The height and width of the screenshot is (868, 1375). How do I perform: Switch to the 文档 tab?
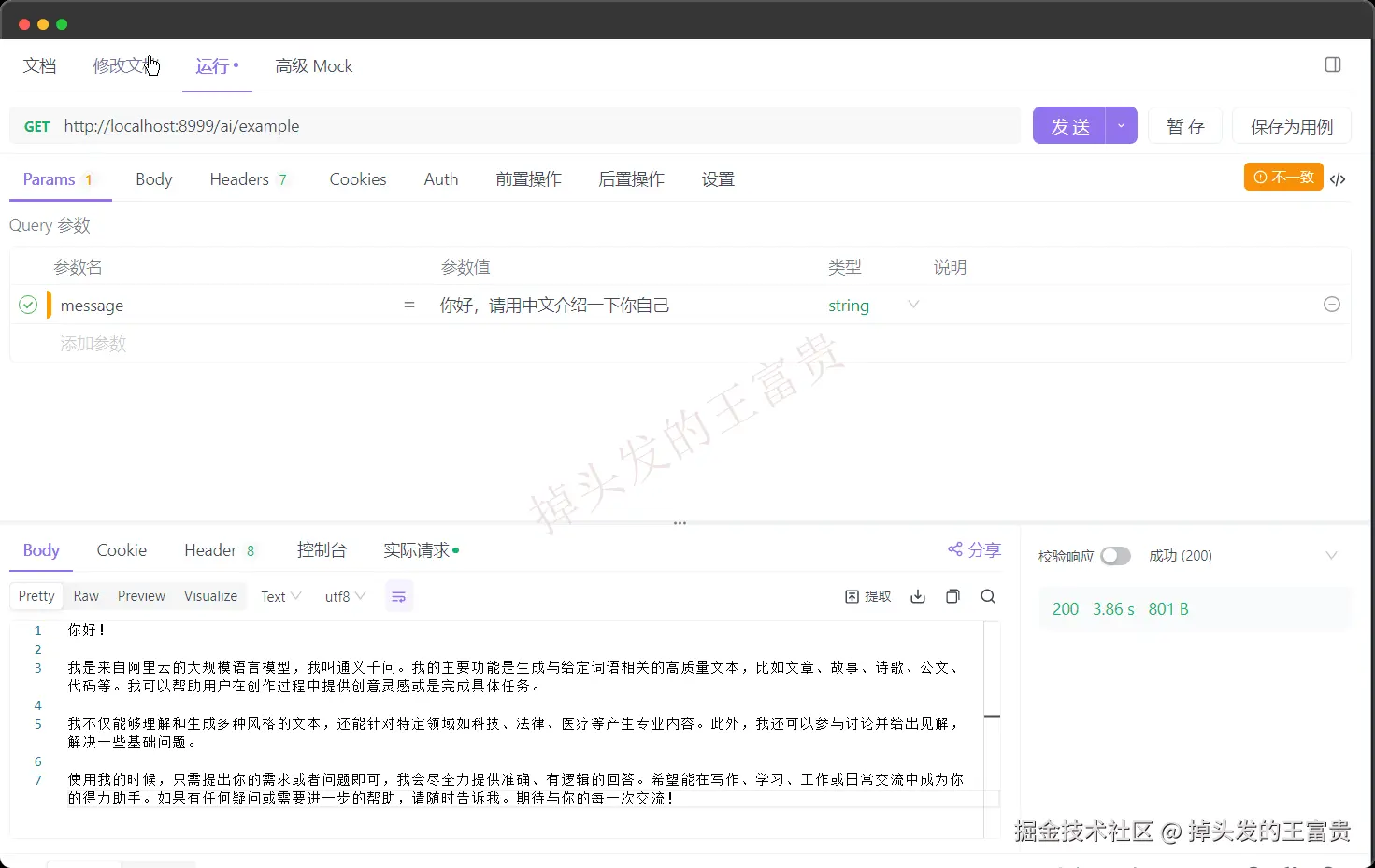pyautogui.click(x=40, y=65)
